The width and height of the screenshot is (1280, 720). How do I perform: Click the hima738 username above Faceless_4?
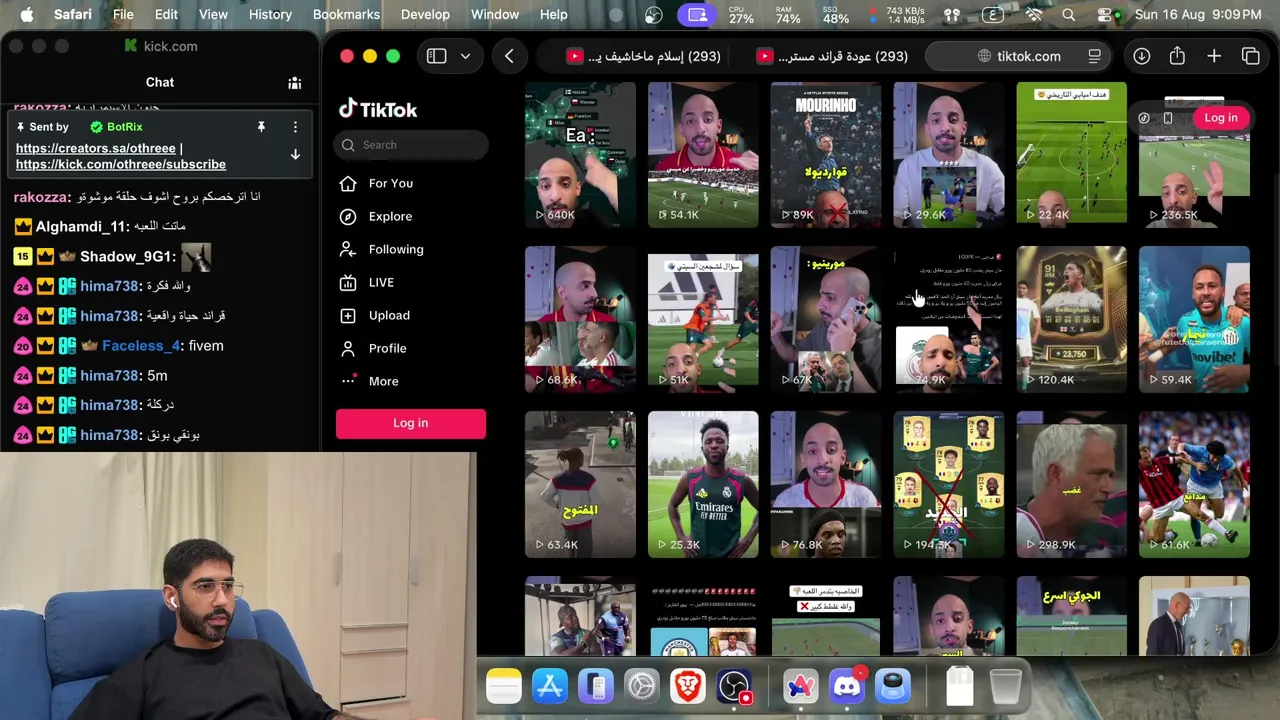click(x=109, y=316)
